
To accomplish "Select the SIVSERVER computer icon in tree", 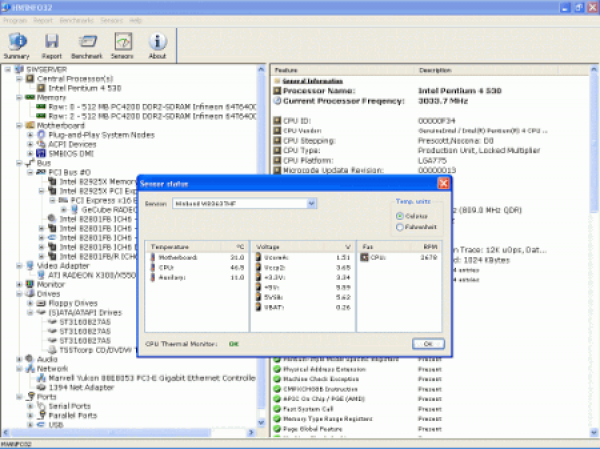I will coord(19,69).
